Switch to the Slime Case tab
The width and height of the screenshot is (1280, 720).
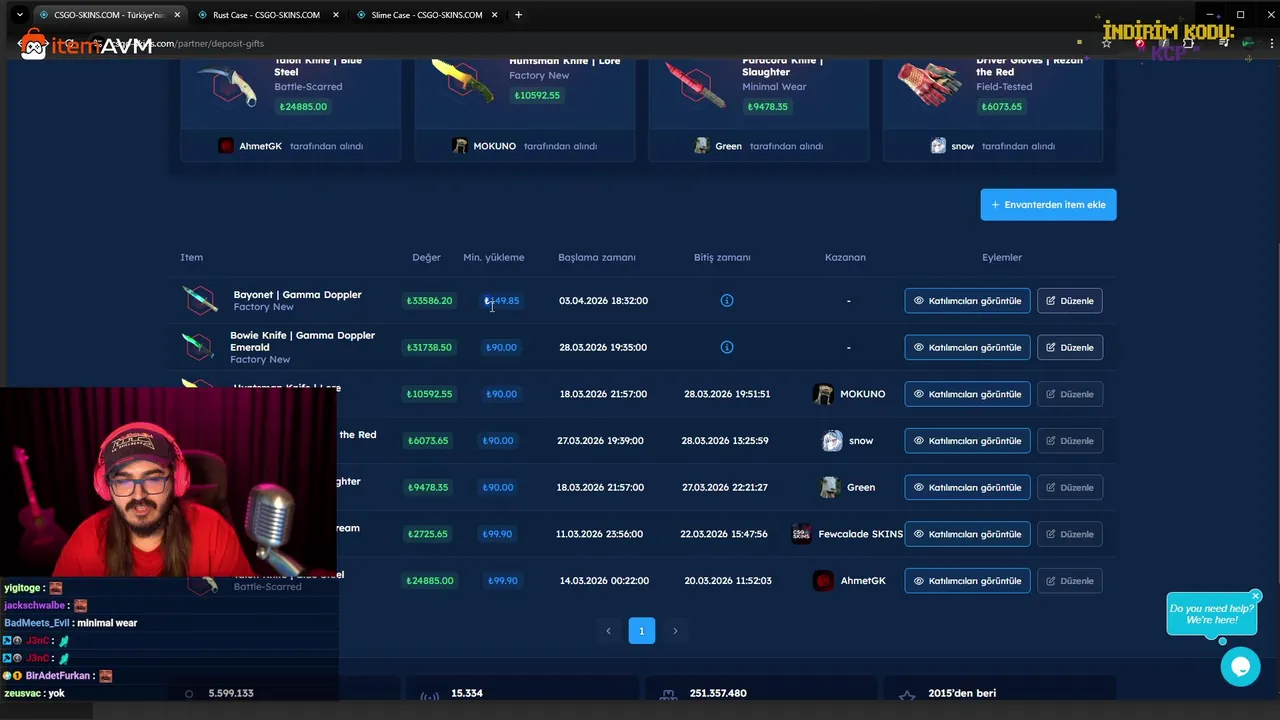[x=427, y=15]
